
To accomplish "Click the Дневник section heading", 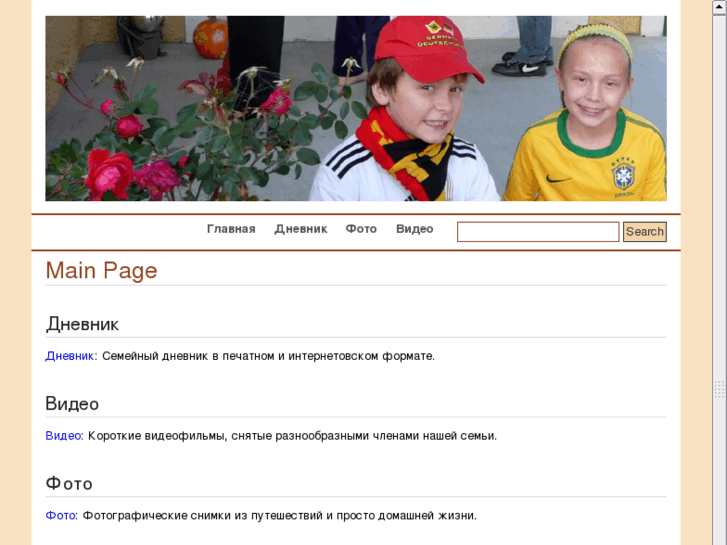I will [x=82, y=324].
